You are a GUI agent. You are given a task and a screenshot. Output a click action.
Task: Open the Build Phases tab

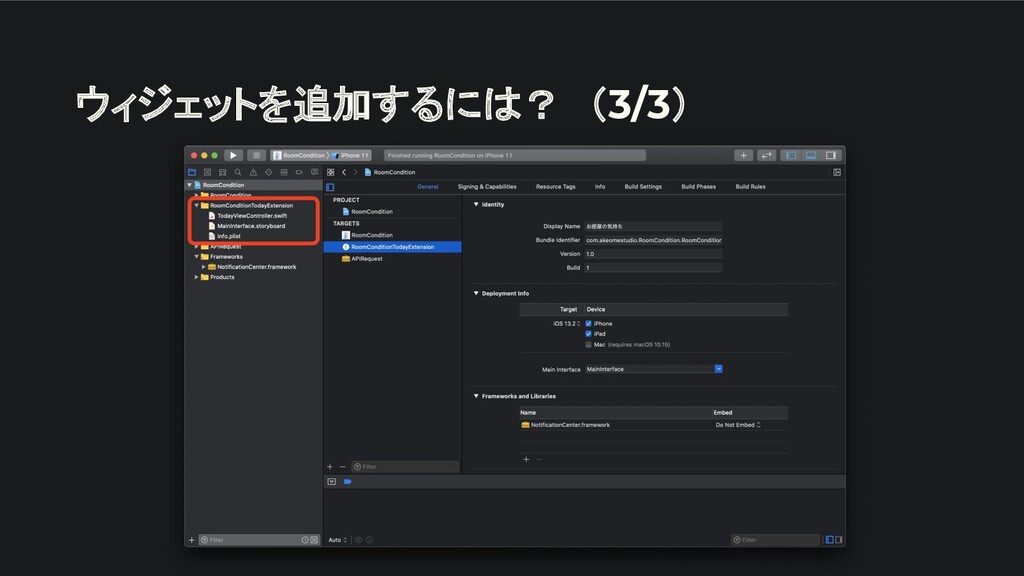[699, 187]
